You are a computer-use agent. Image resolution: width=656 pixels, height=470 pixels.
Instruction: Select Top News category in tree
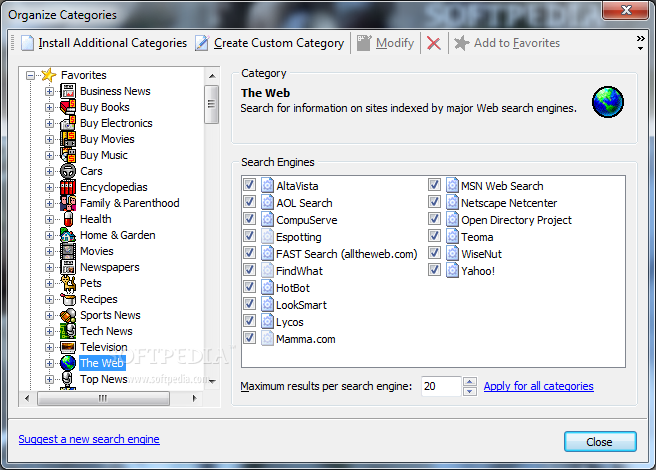pyautogui.click(x=104, y=379)
